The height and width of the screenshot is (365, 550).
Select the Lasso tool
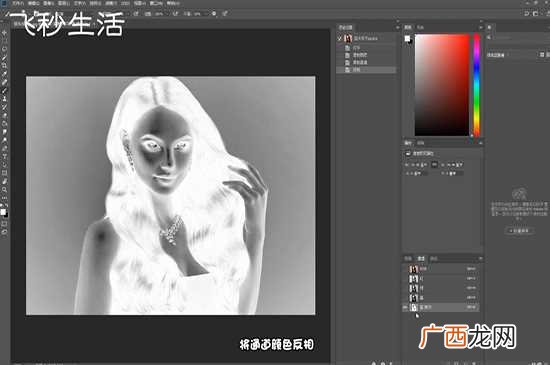[x=5, y=49]
